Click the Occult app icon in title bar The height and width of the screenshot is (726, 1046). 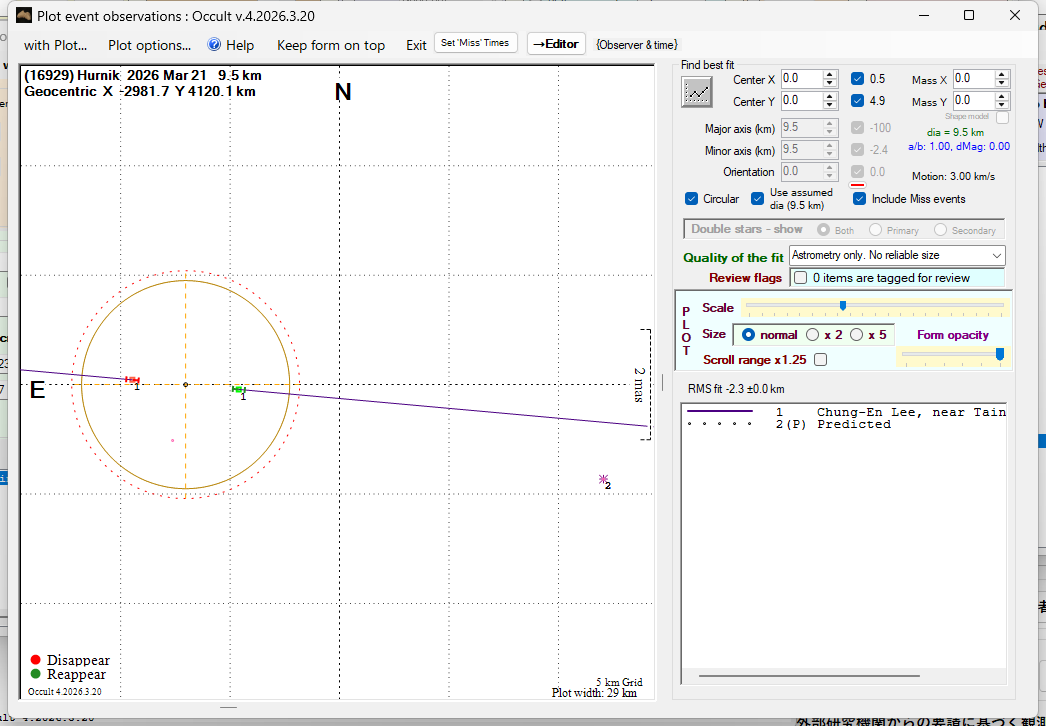click(22, 15)
